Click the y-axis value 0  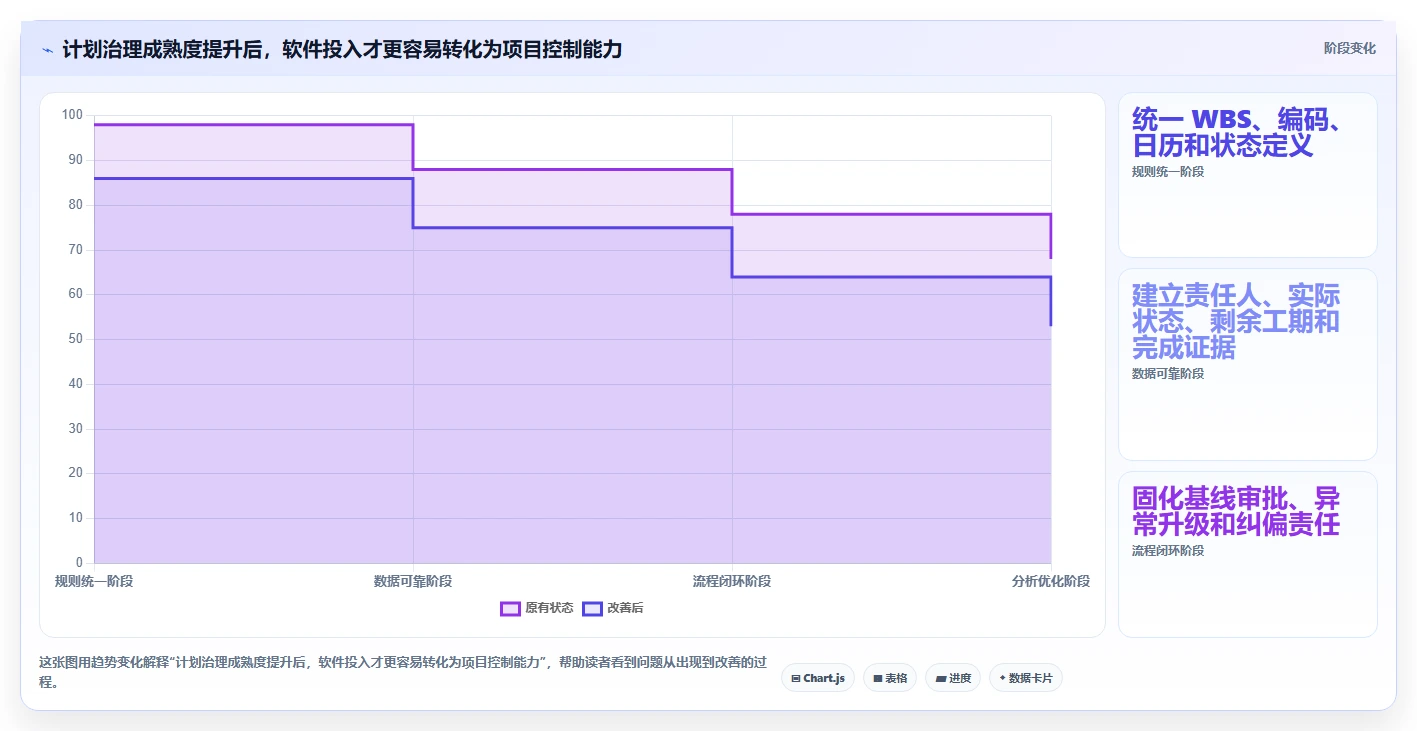[79, 563]
